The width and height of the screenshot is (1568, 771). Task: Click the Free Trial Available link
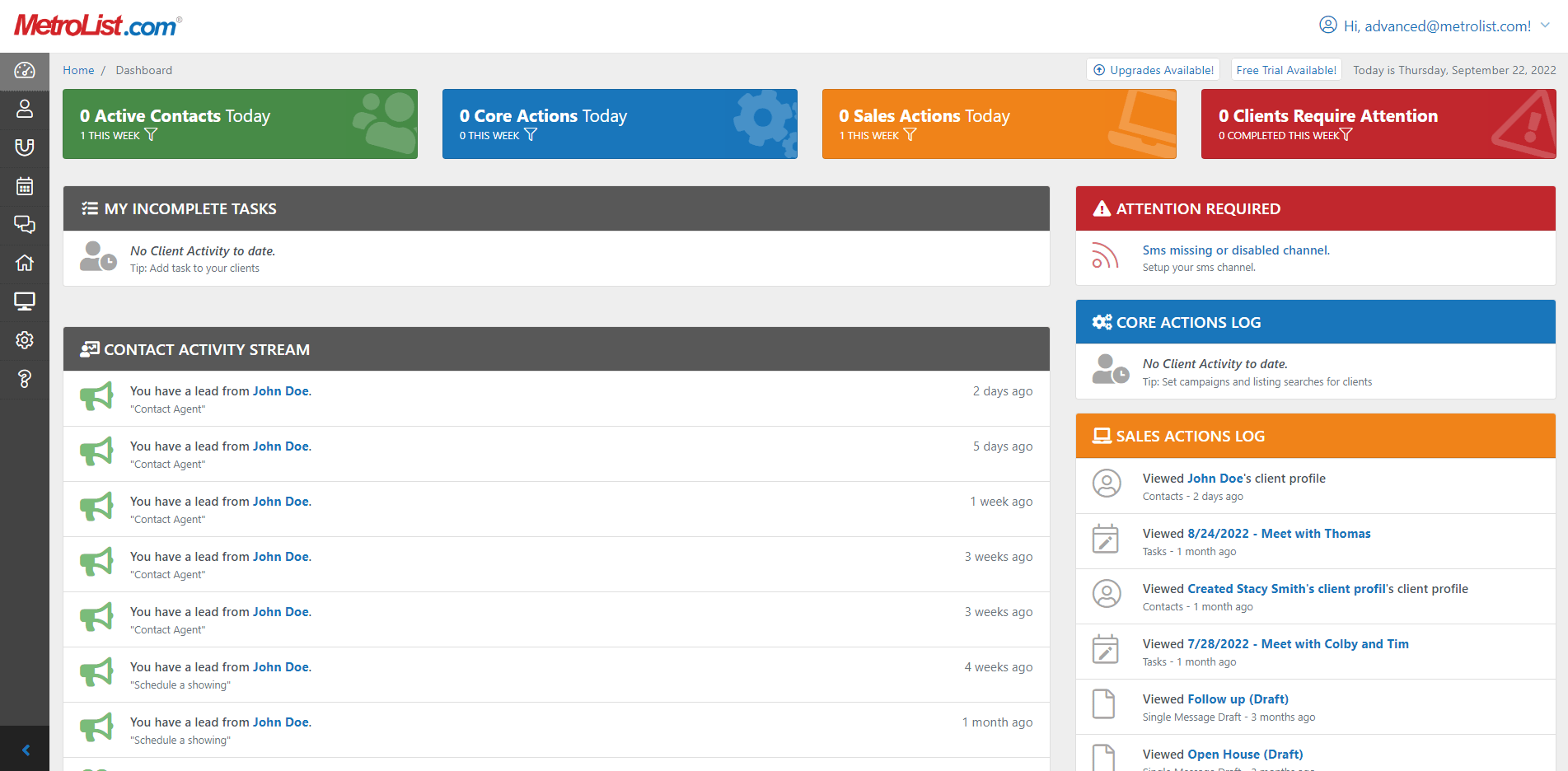tap(1285, 69)
